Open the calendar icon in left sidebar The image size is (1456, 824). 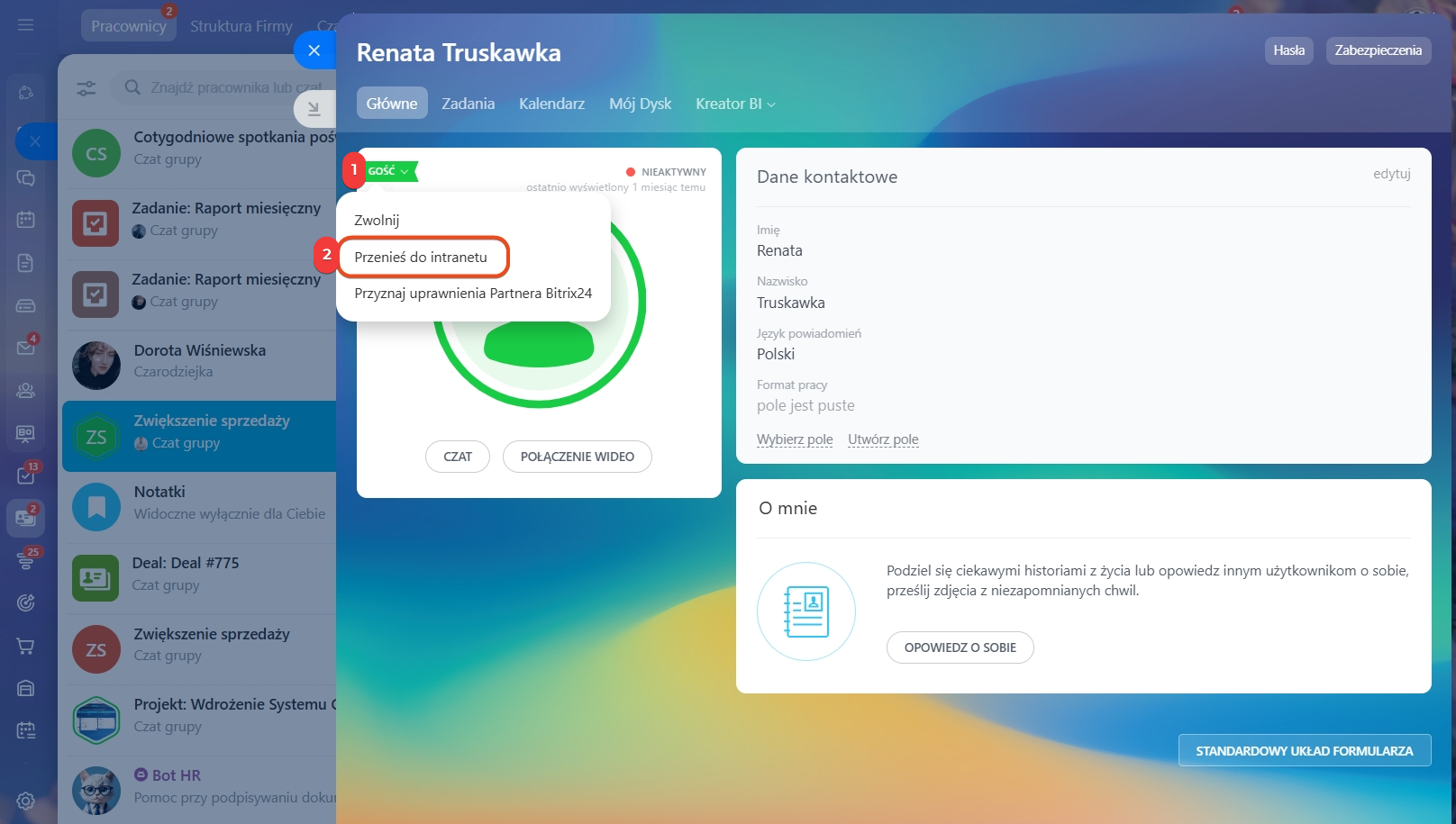tap(25, 219)
